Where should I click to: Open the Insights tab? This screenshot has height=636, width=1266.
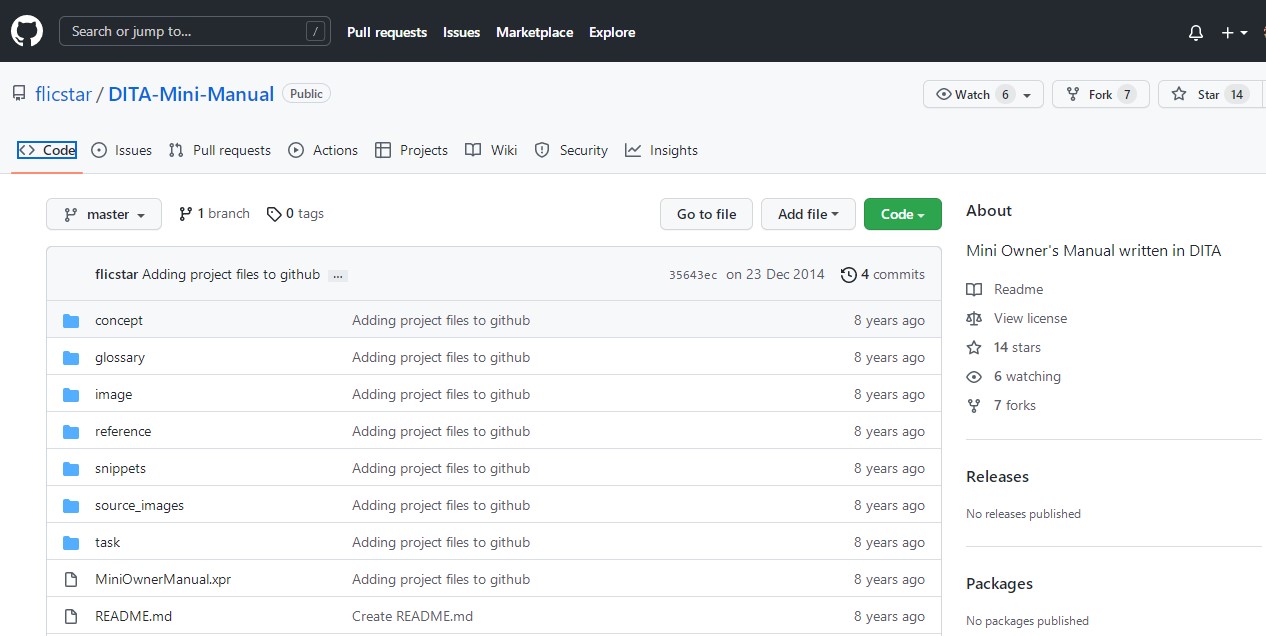661,150
